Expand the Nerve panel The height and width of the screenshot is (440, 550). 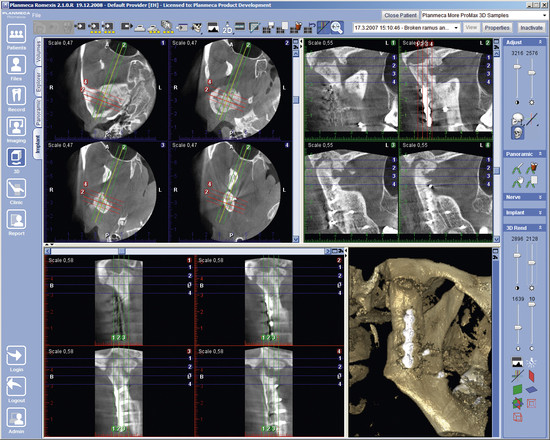click(524, 197)
